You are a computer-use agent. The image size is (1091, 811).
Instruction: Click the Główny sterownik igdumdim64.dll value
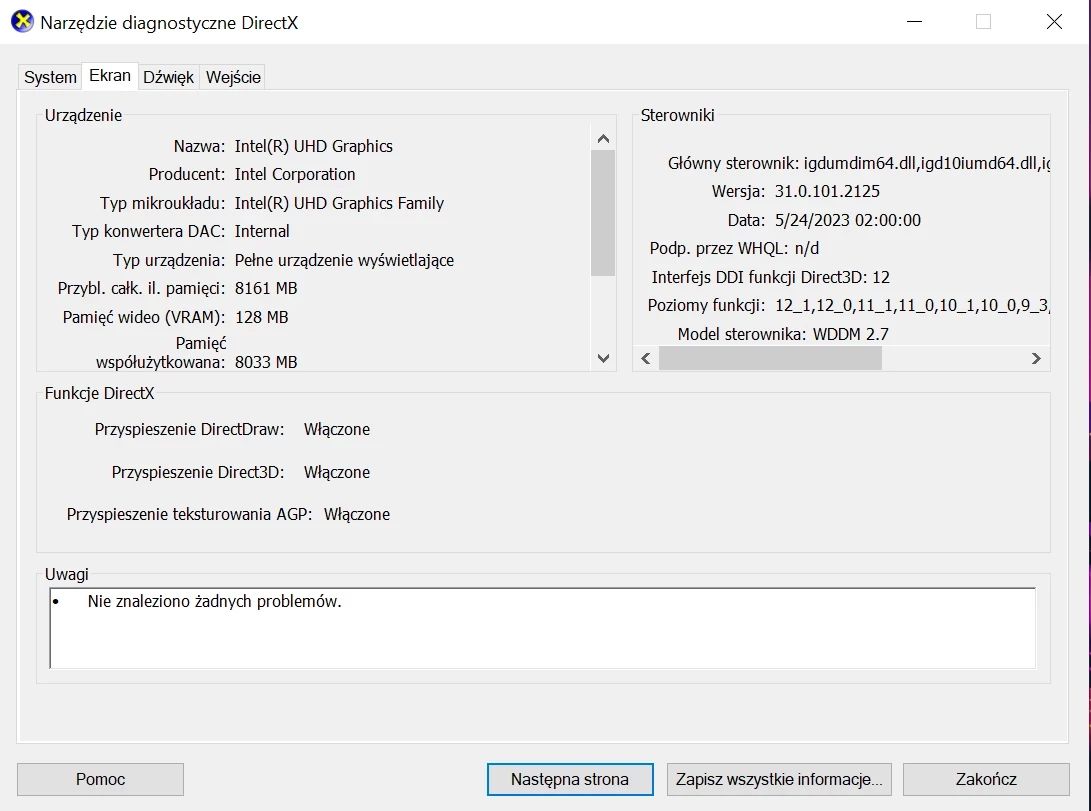pyautogui.click(x=926, y=163)
